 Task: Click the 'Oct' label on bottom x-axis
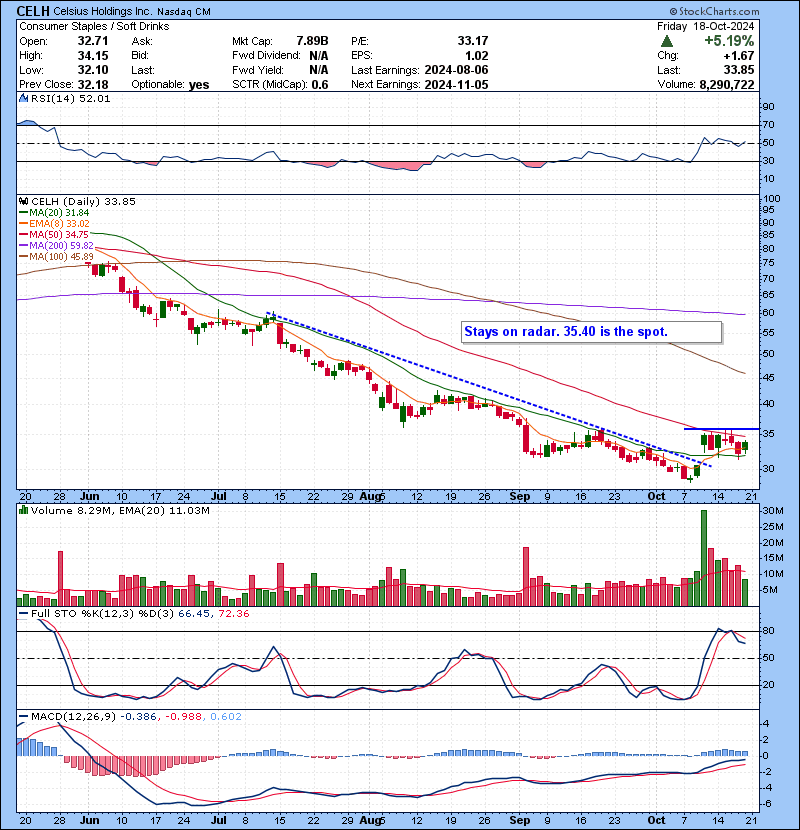(656, 820)
